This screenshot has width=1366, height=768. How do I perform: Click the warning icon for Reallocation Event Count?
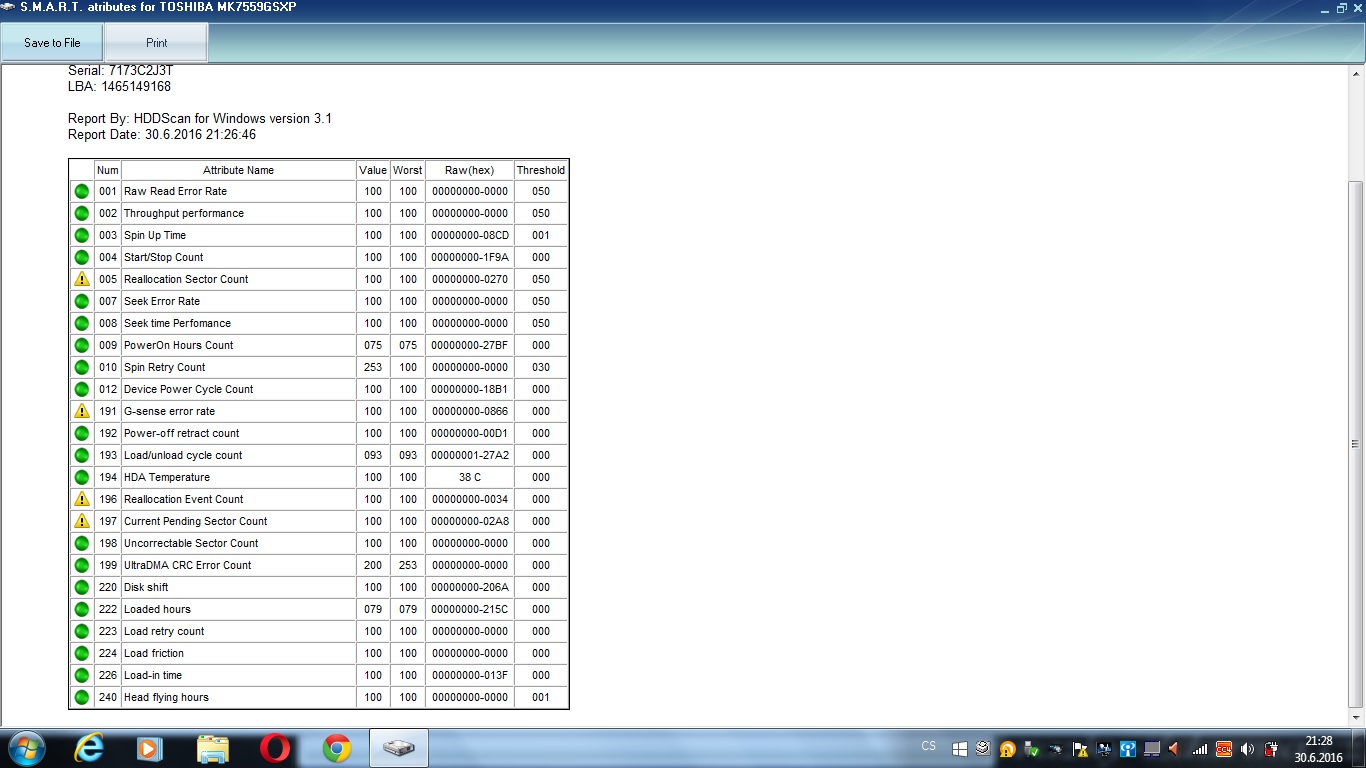[x=82, y=499]
